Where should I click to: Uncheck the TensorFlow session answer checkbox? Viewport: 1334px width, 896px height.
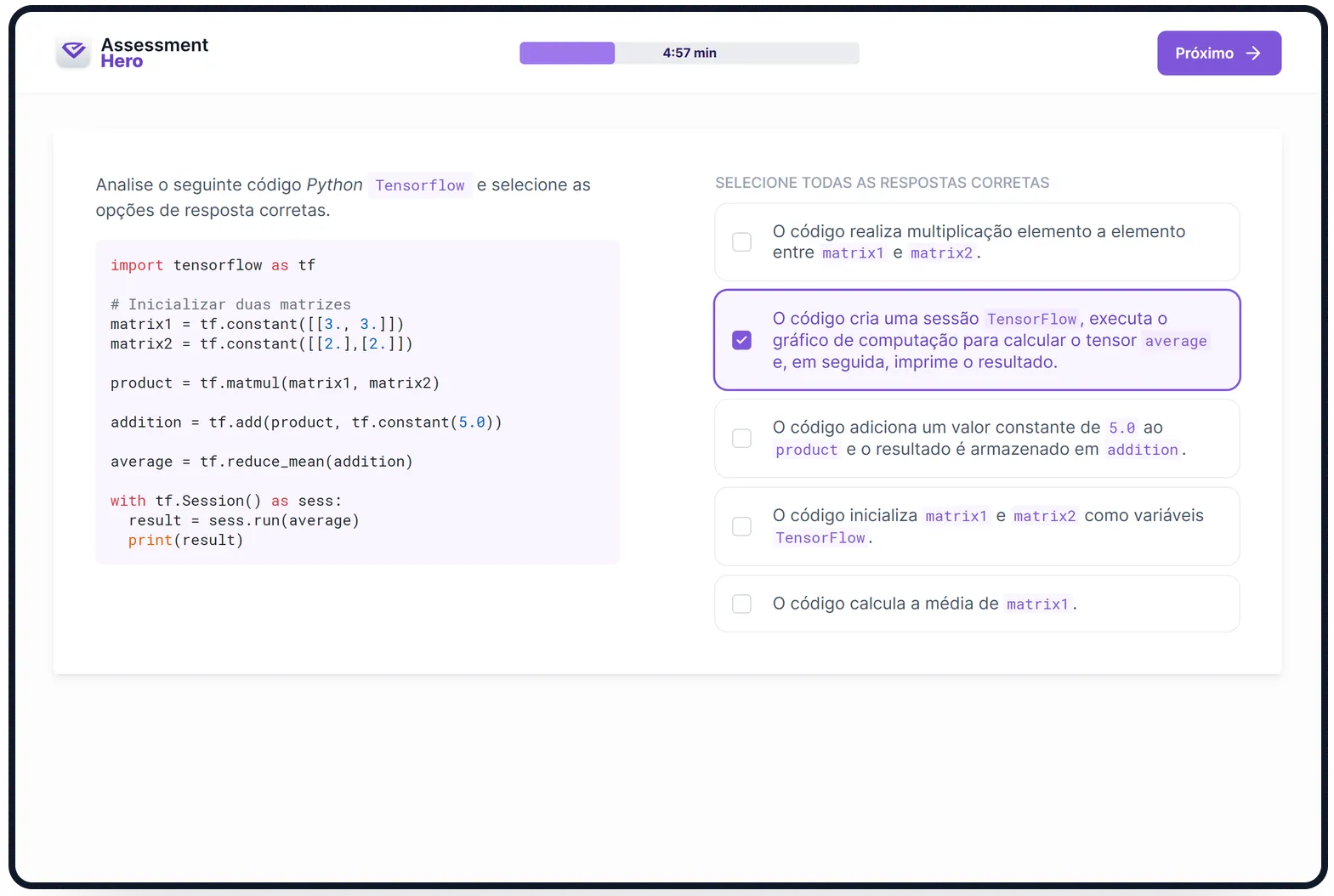pyautogui.click(x=742, y=340)
